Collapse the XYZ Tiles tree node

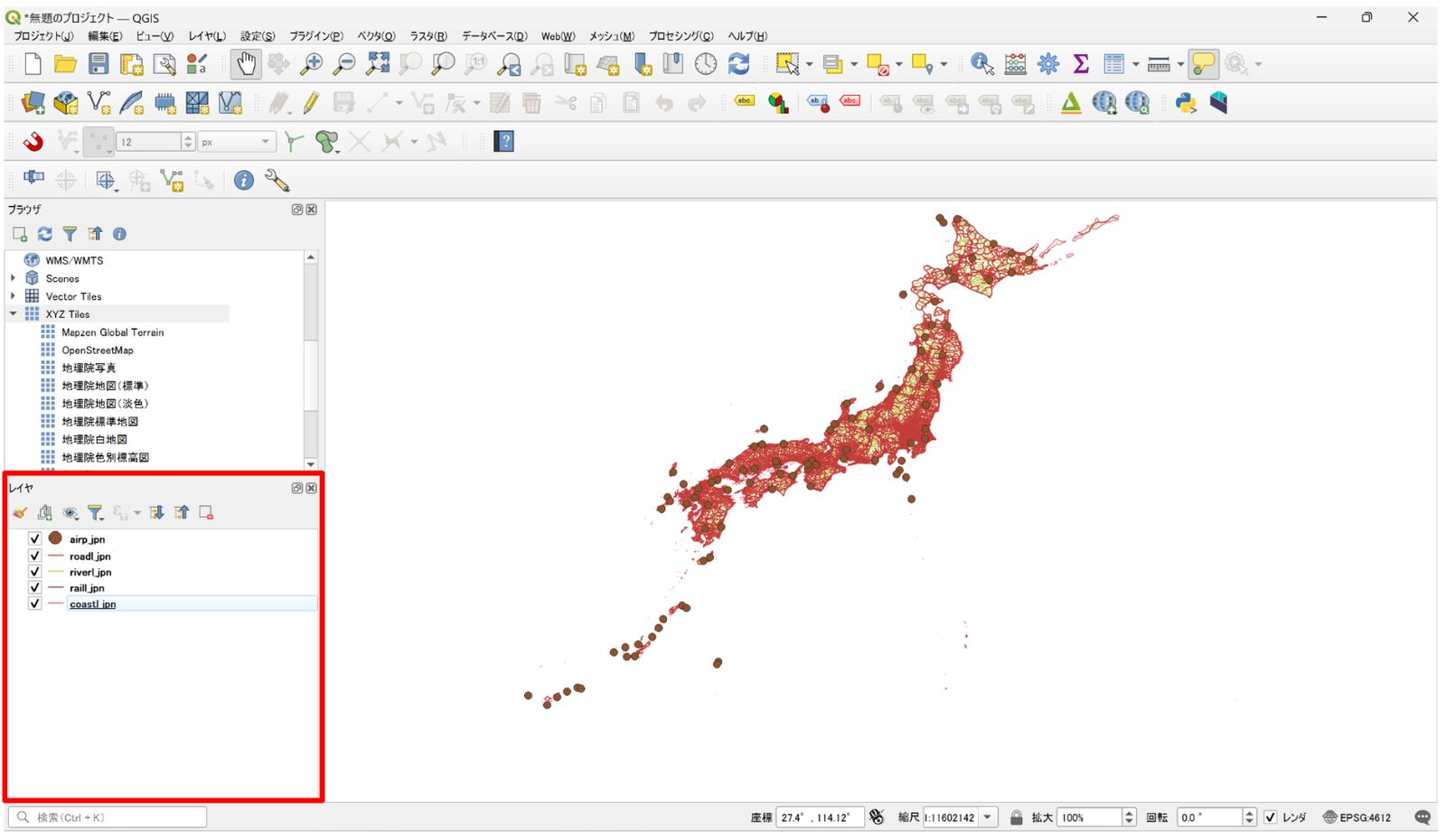pyautogui.click(x=14, y=314)
